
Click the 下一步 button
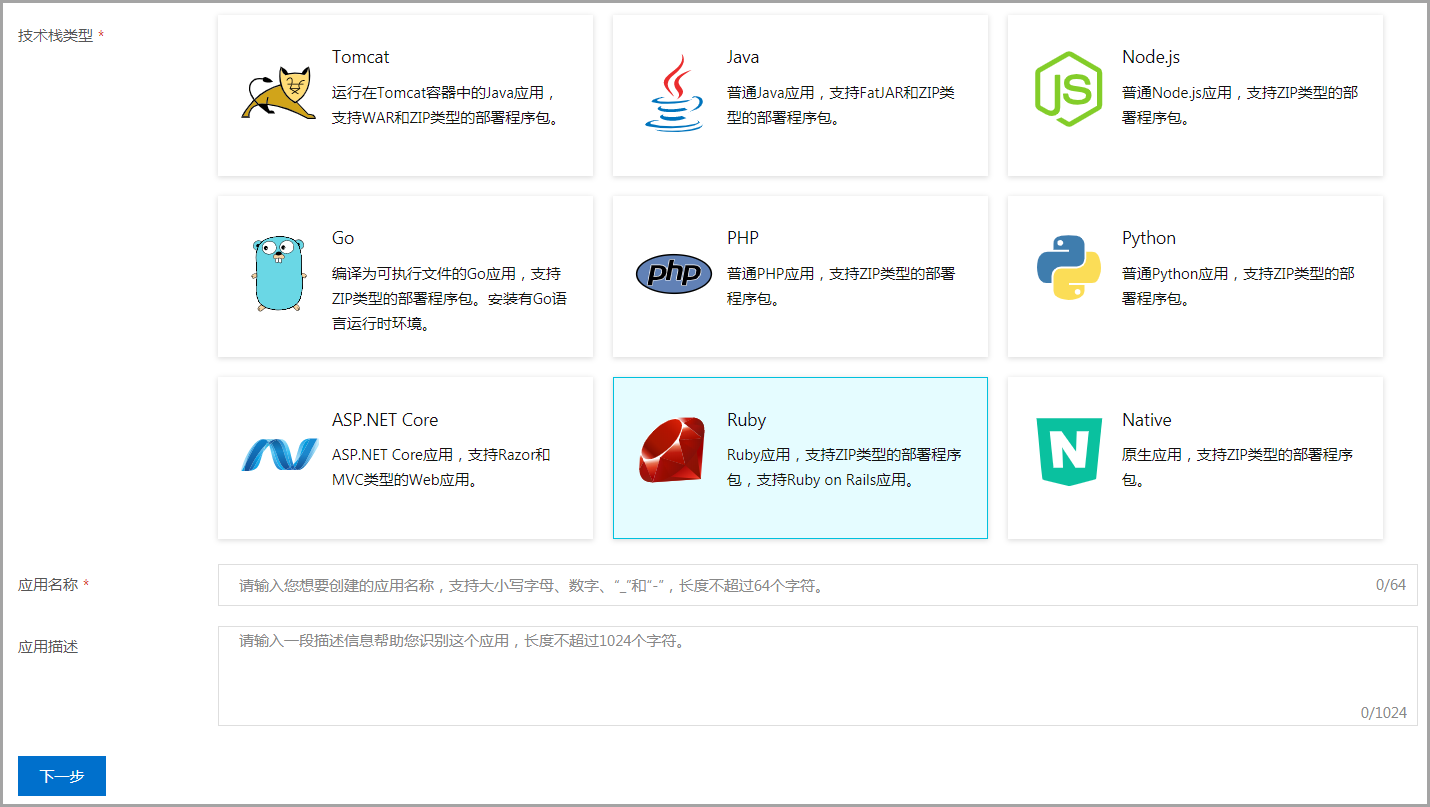(x=62, y=776)
